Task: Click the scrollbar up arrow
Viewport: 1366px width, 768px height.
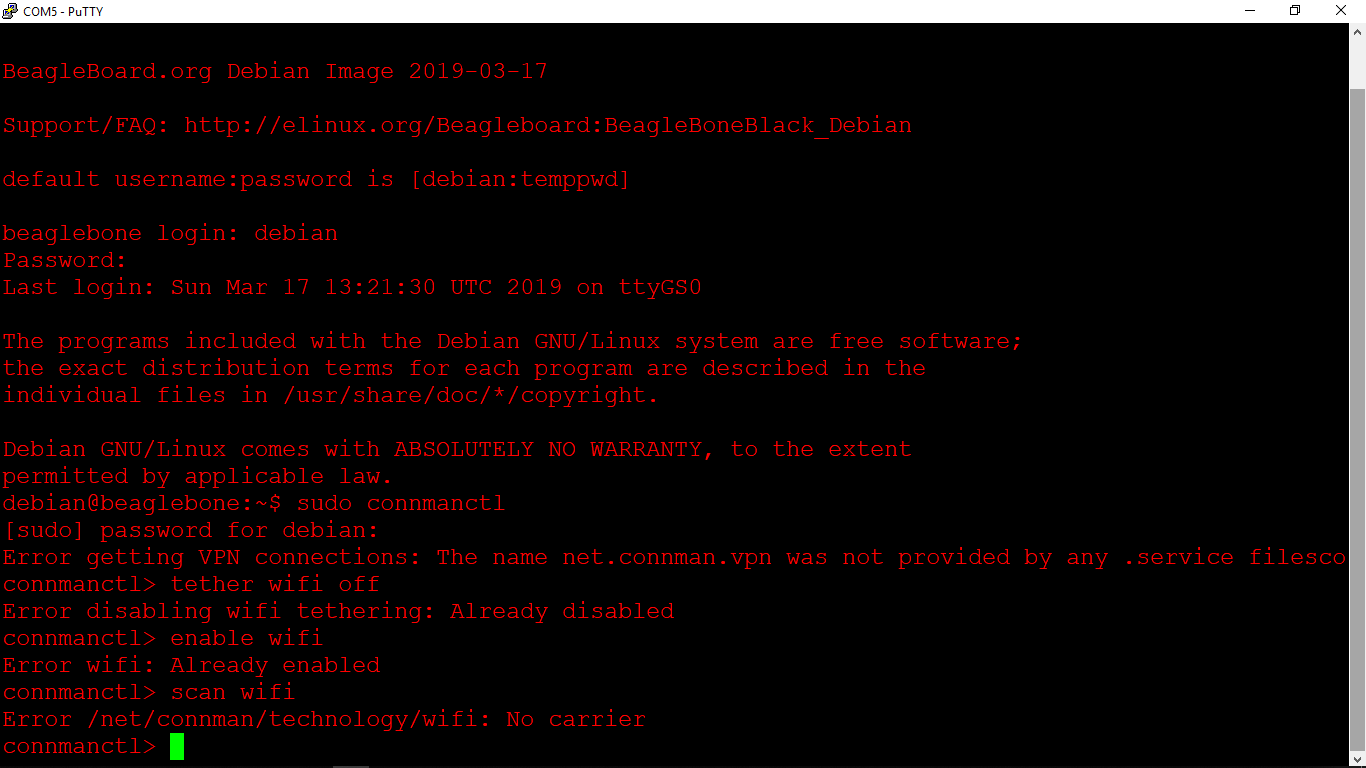Action: 1357,31
